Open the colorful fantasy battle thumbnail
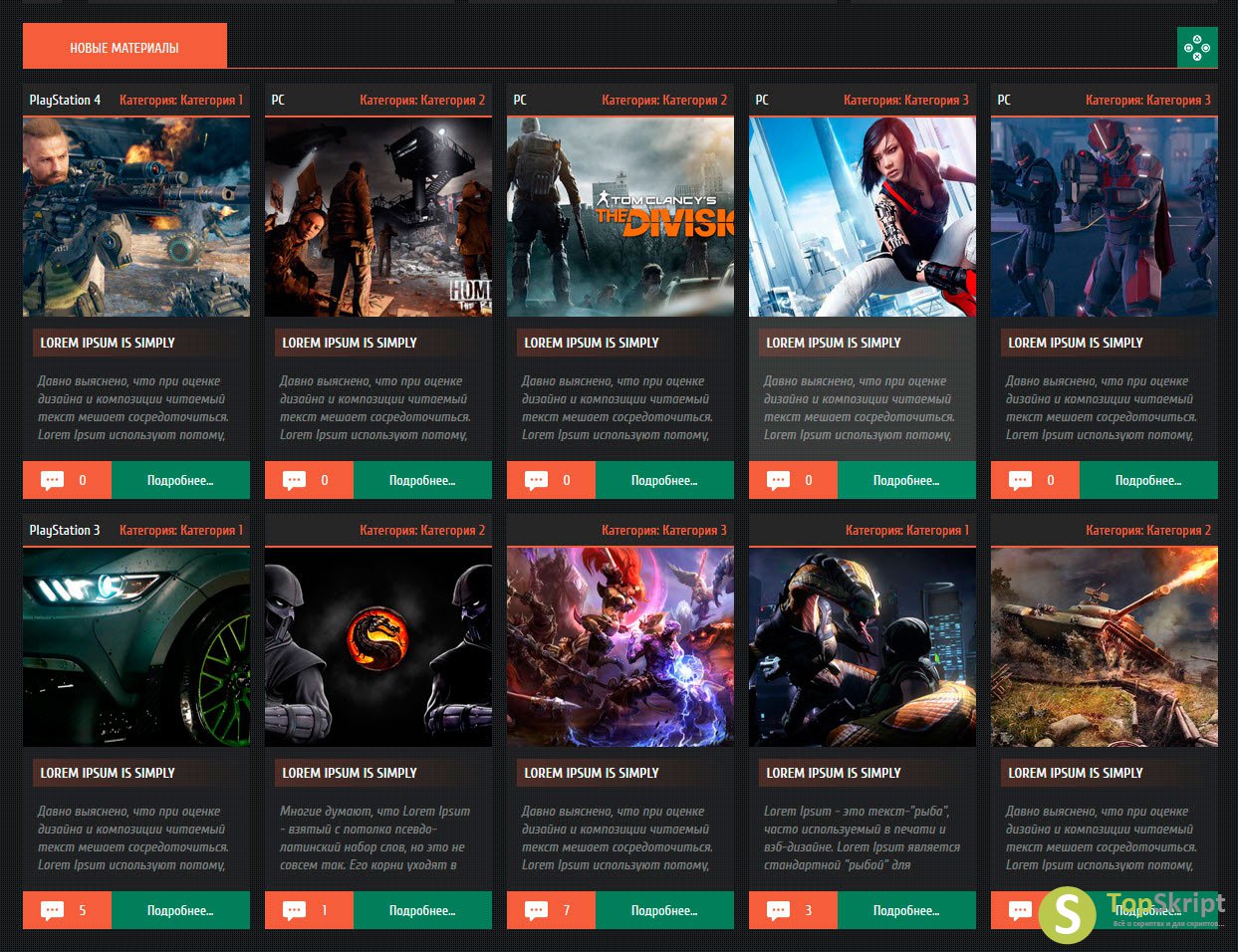This screenshot has height=952, width=1238. pyautogui.click(x=620, y=647)
